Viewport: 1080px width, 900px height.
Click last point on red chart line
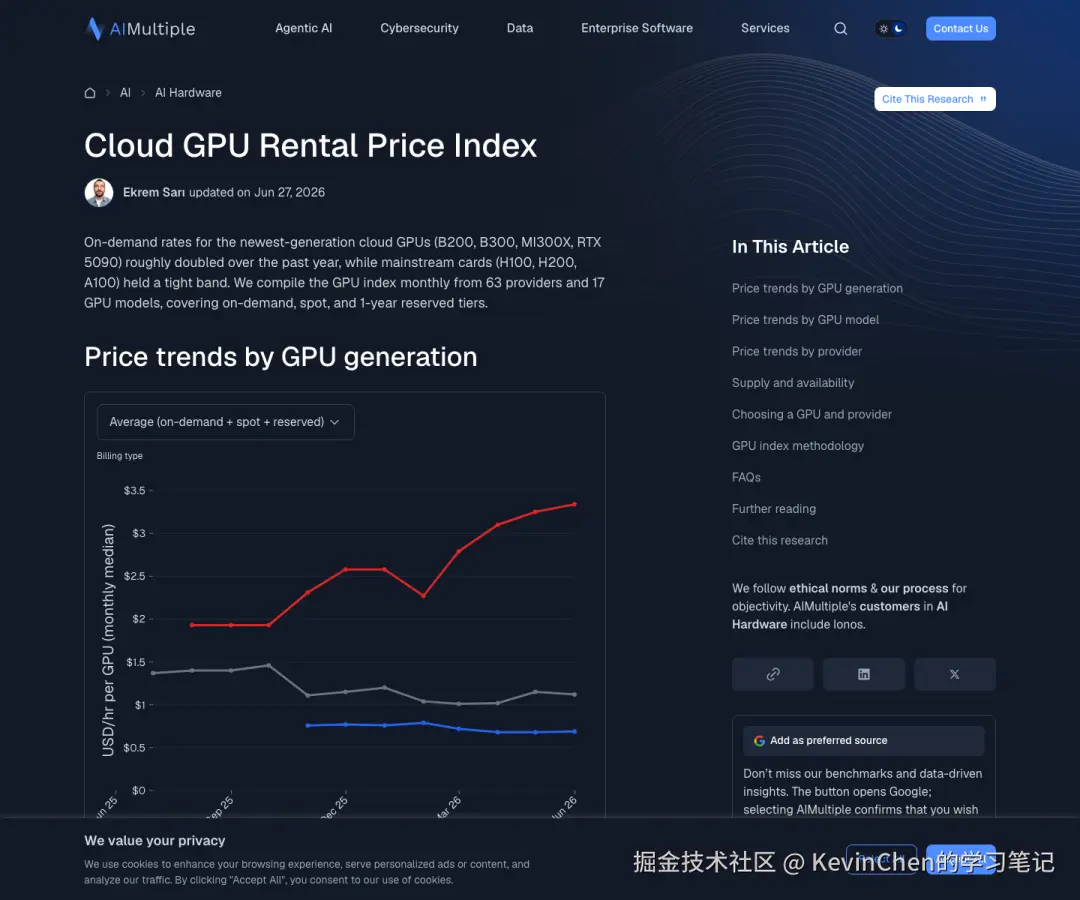(574, 504)
